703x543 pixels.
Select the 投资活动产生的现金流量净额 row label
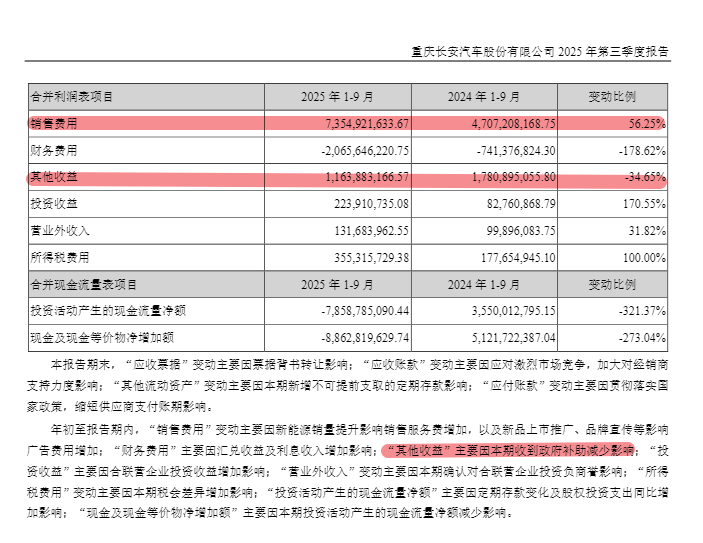coord(108,311)
